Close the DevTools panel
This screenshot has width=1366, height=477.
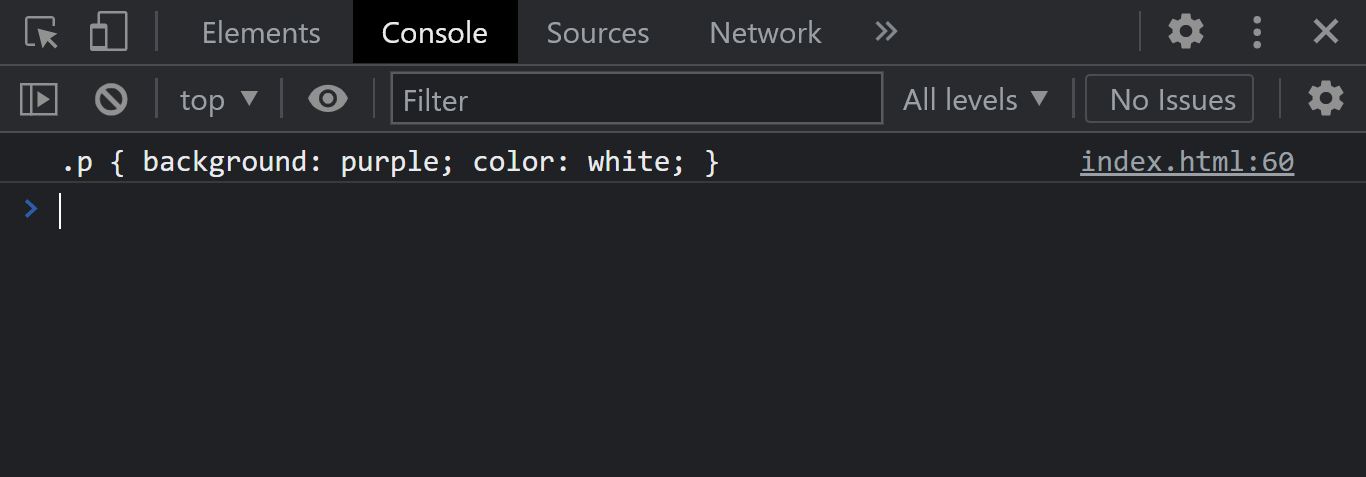pos(1326,33)
